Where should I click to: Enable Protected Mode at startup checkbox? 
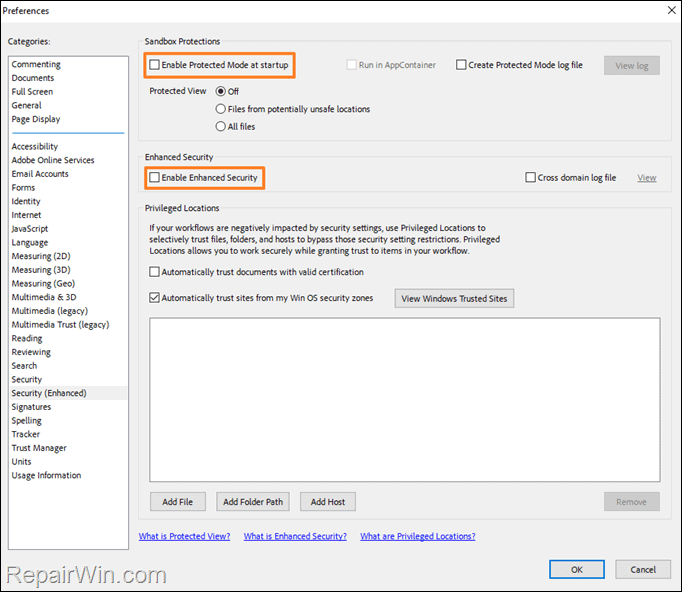coord(154,65)
